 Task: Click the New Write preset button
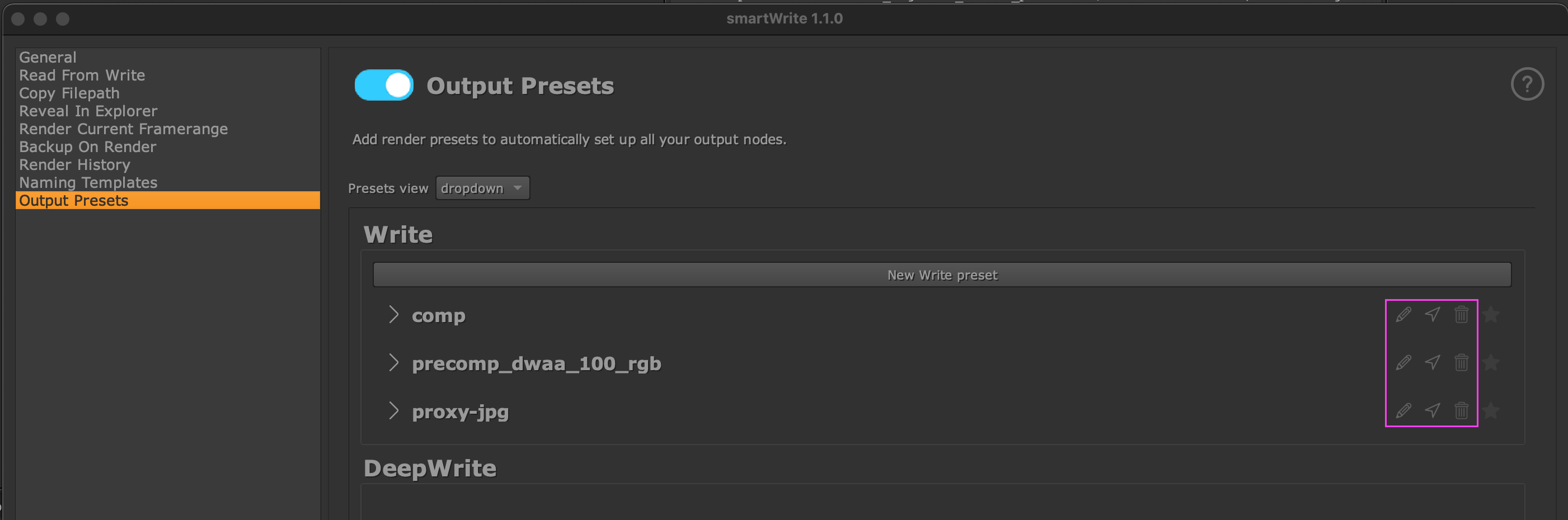942,275
